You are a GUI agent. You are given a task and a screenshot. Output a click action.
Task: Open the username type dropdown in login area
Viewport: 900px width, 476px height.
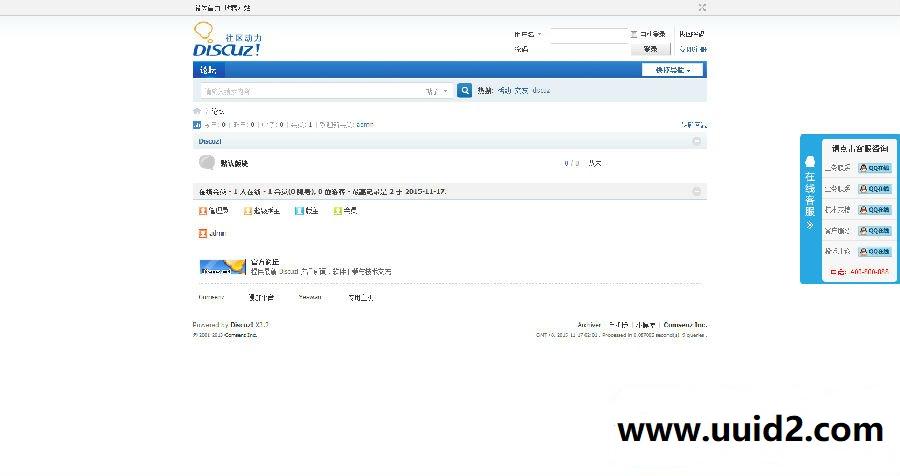527,34
